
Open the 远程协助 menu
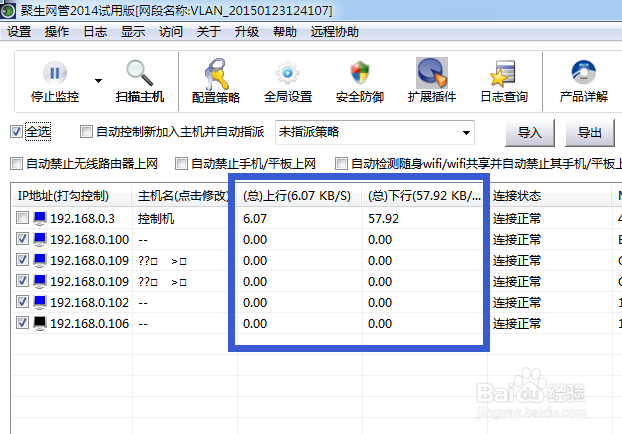click(334, 31)
